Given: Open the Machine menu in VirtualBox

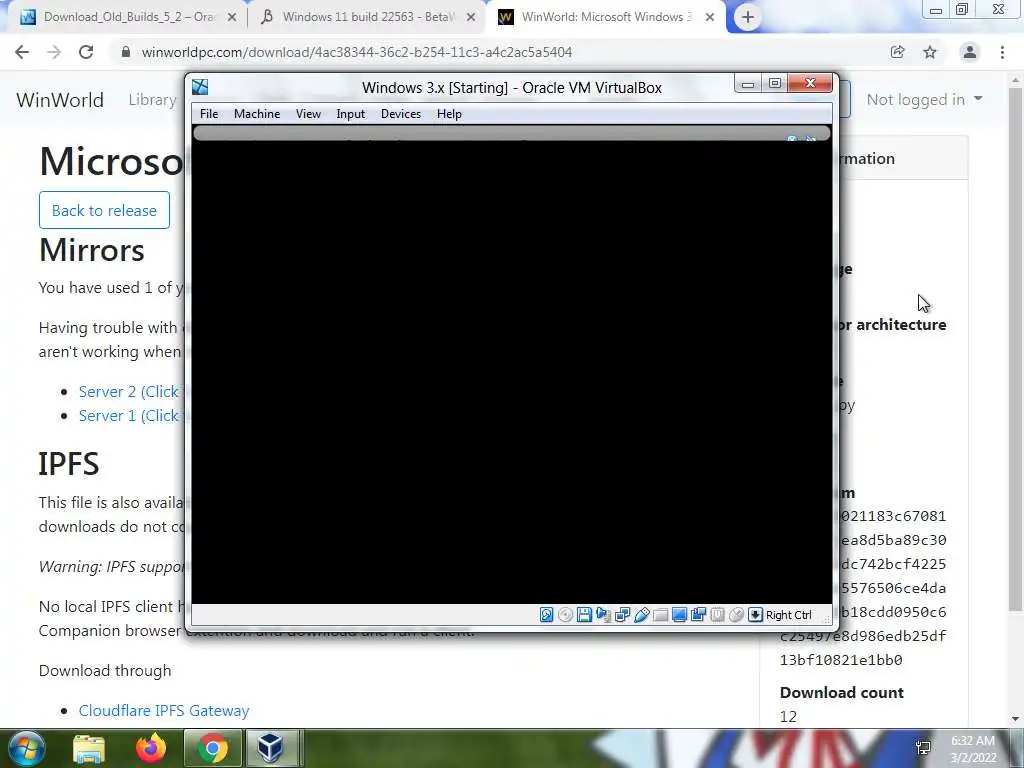Looking at the screenshot, I should 257,114.
